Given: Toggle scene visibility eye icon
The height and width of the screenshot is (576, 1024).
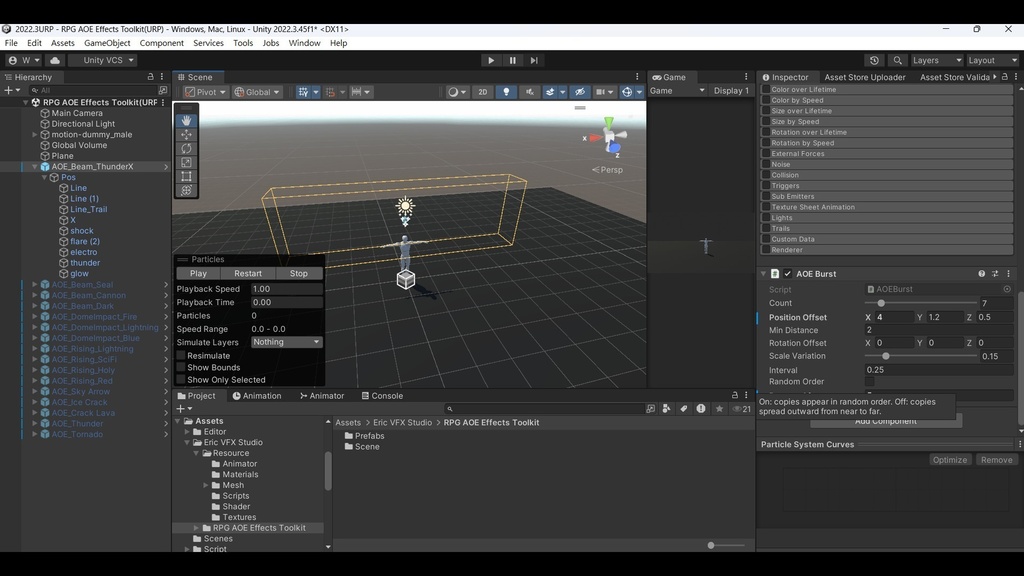Looking at the screenshot, I should [x=580, y=92].
